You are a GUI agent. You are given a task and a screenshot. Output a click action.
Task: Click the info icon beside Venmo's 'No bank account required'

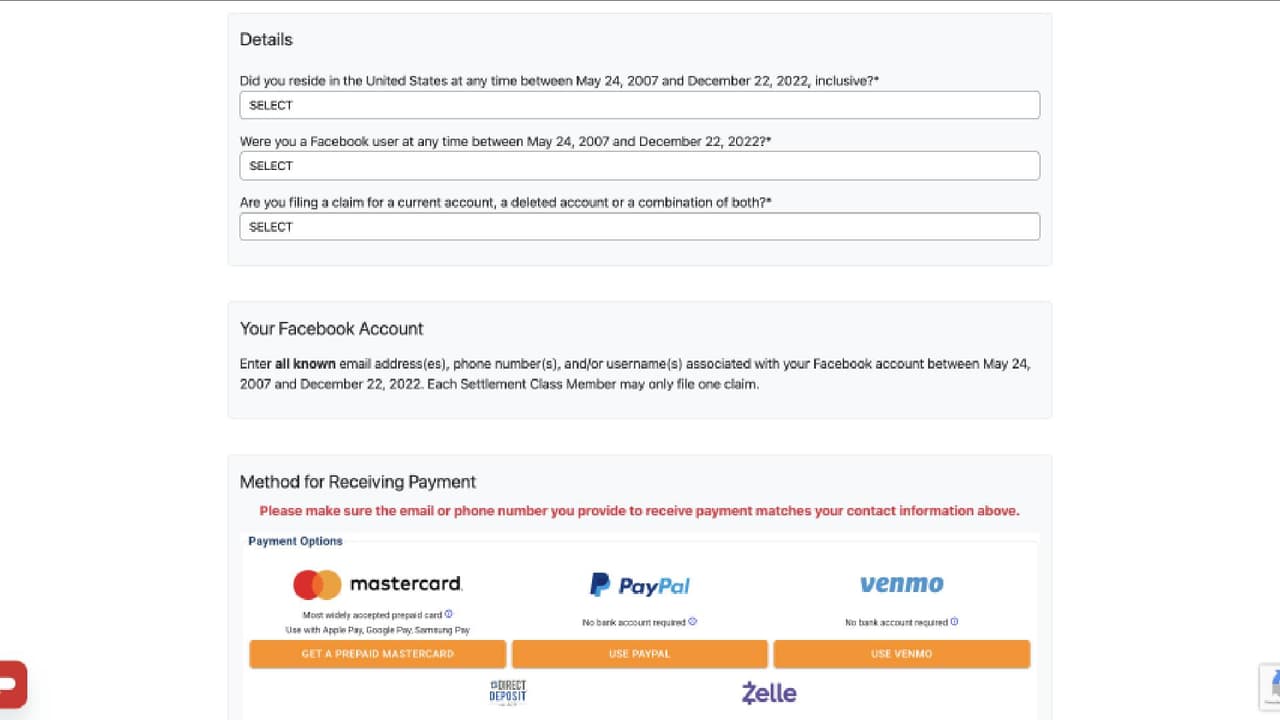(x=954, y=621)
